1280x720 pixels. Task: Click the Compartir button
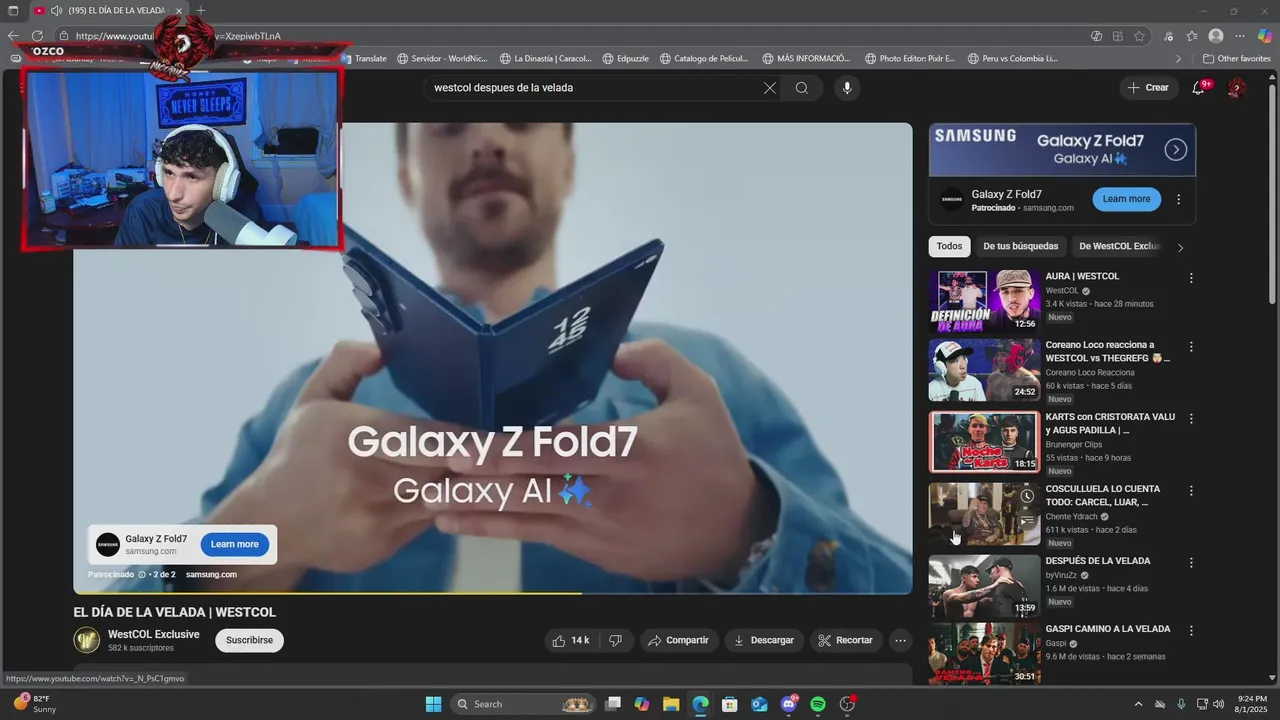(x=679, y=640)
